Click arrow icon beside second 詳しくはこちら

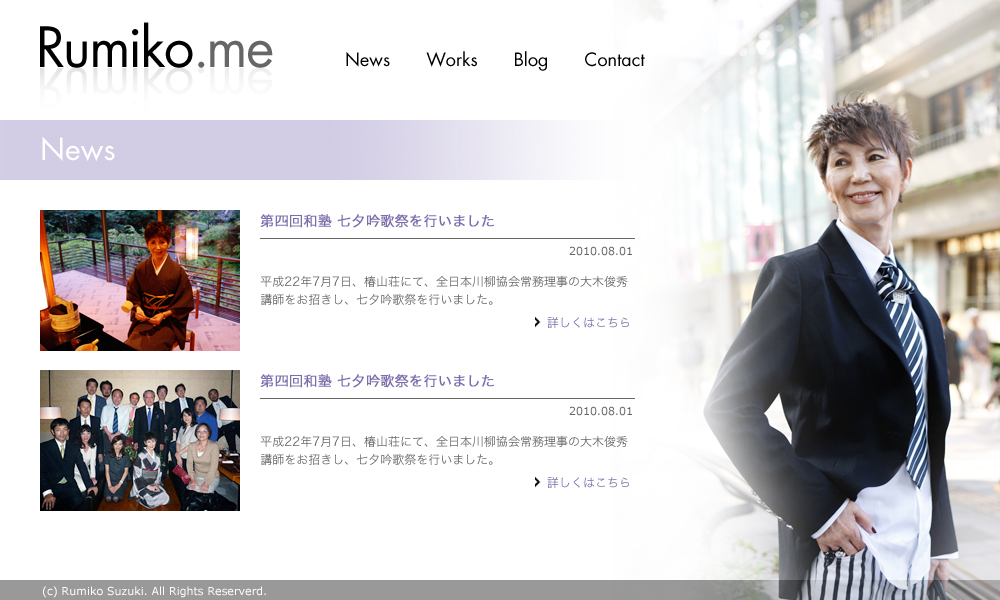537,483
